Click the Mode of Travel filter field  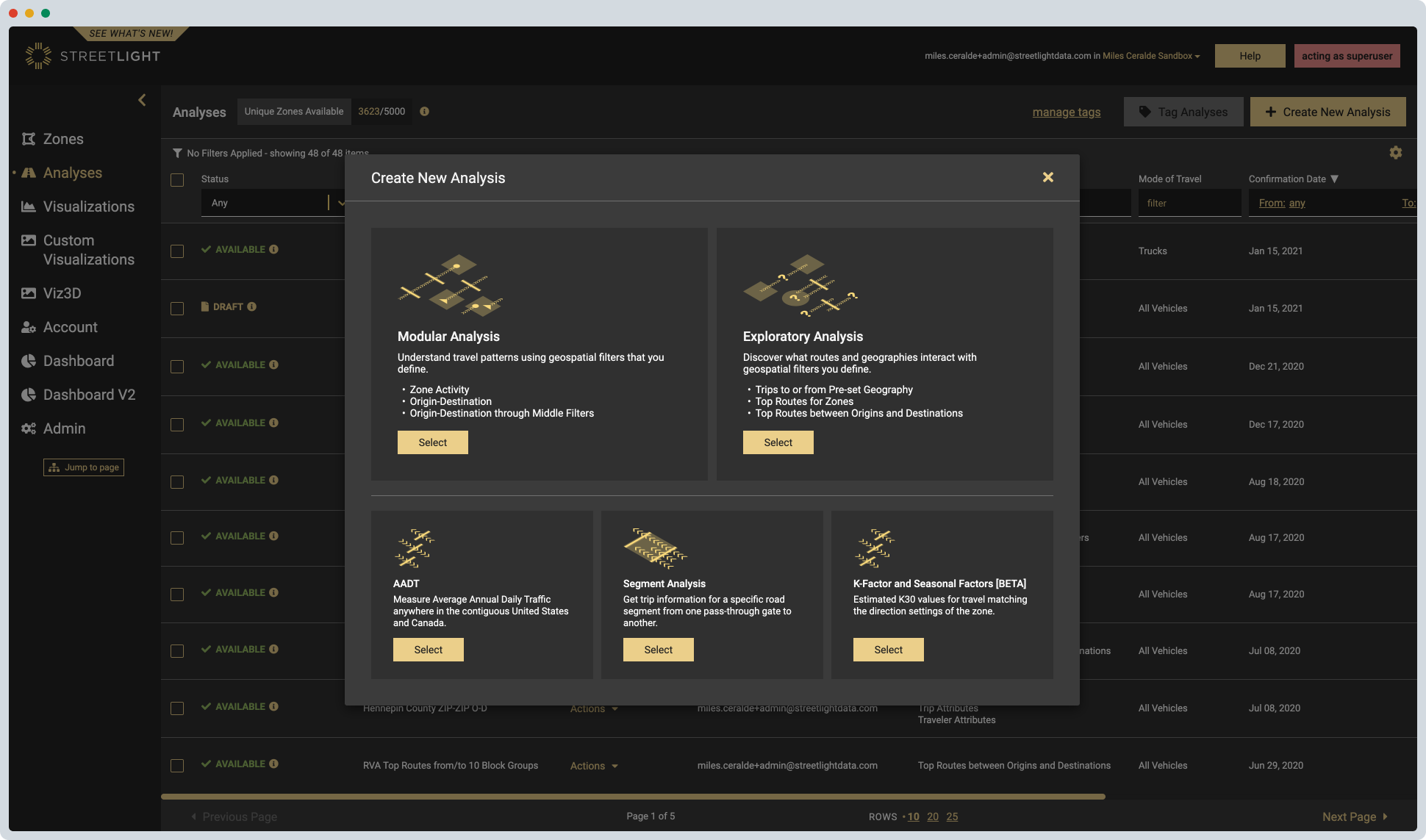(1189, 203)
